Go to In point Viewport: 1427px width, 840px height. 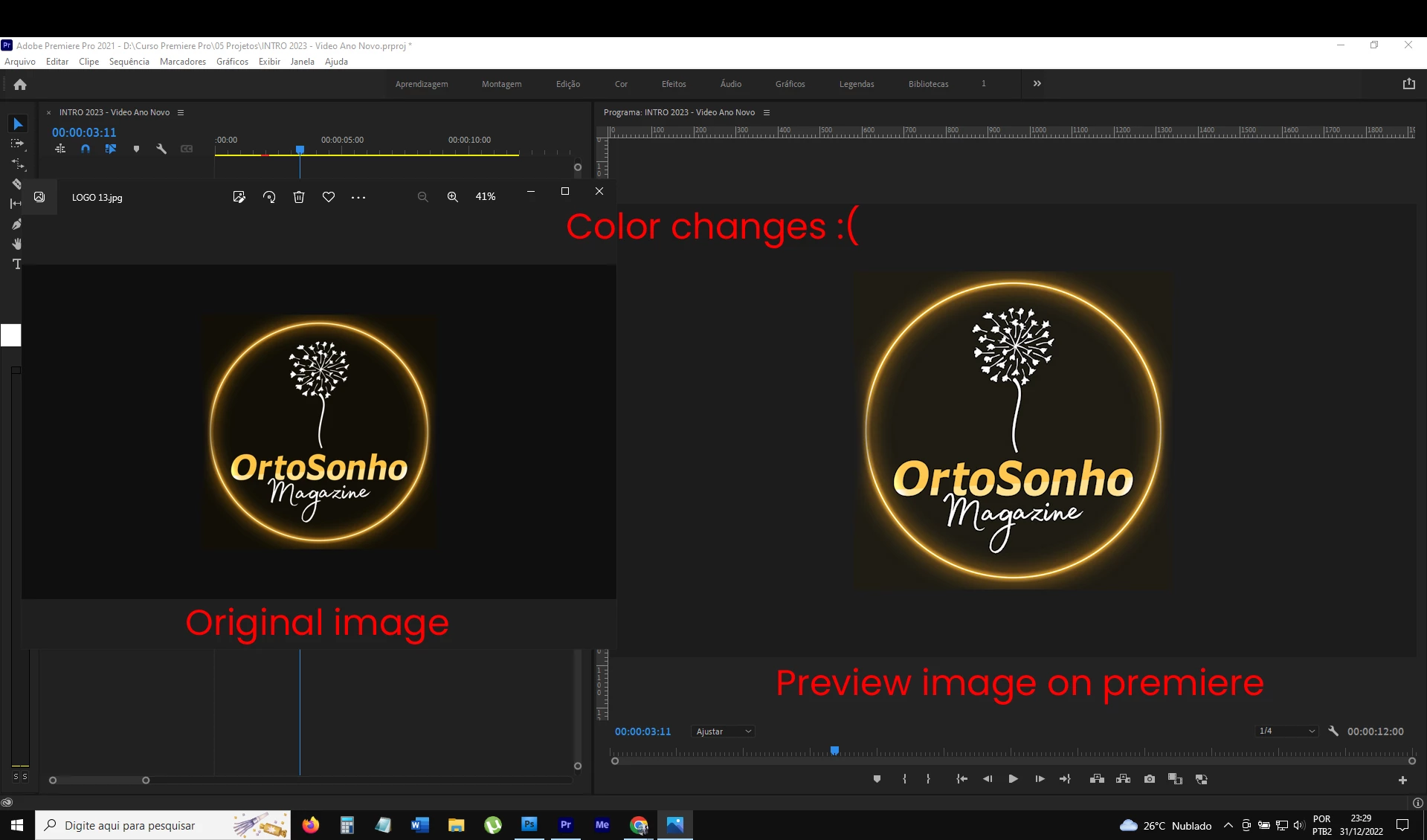coord(961,779)
